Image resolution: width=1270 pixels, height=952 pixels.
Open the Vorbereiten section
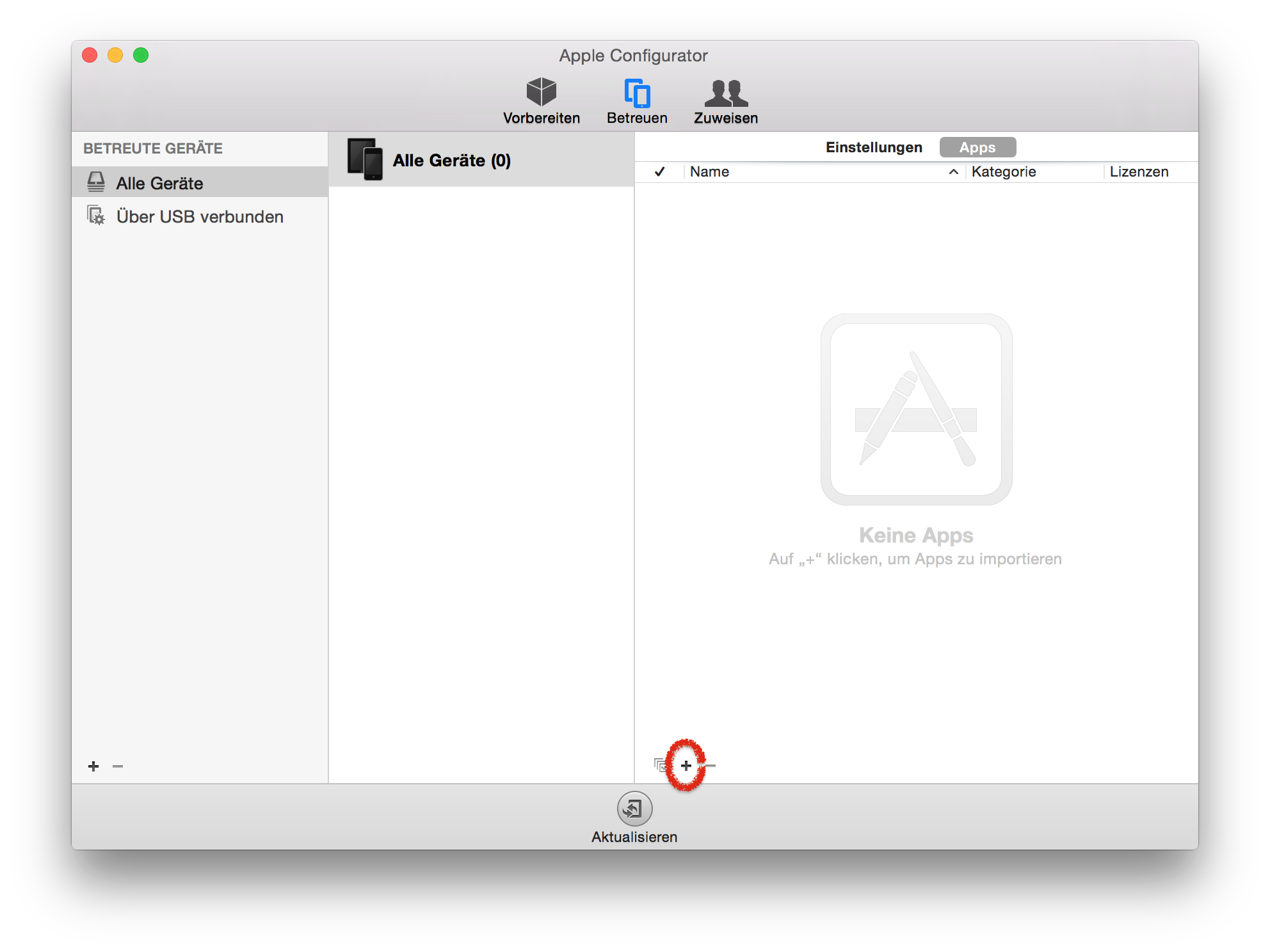(542, 101)
